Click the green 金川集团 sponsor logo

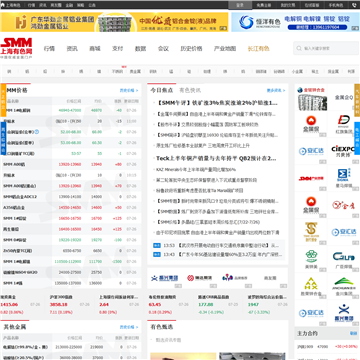point(343,284)
